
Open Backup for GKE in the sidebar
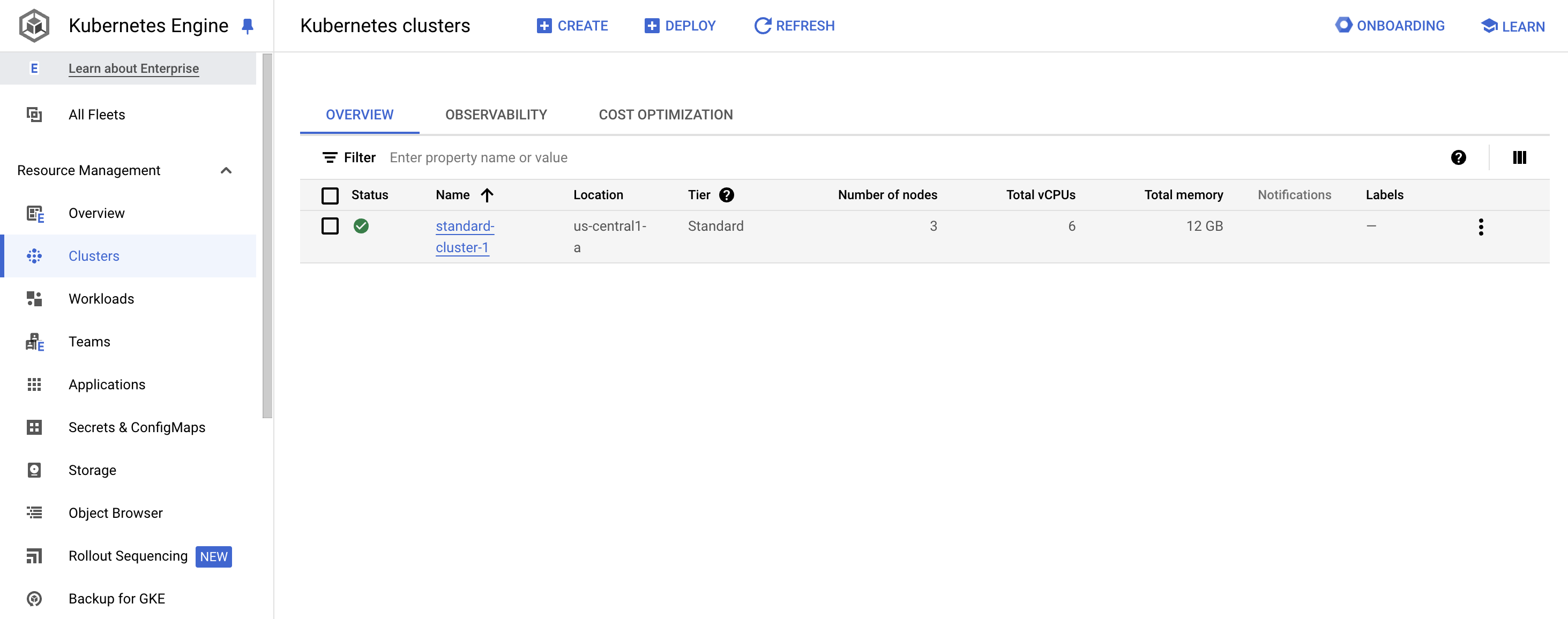[x=128, y=598]
